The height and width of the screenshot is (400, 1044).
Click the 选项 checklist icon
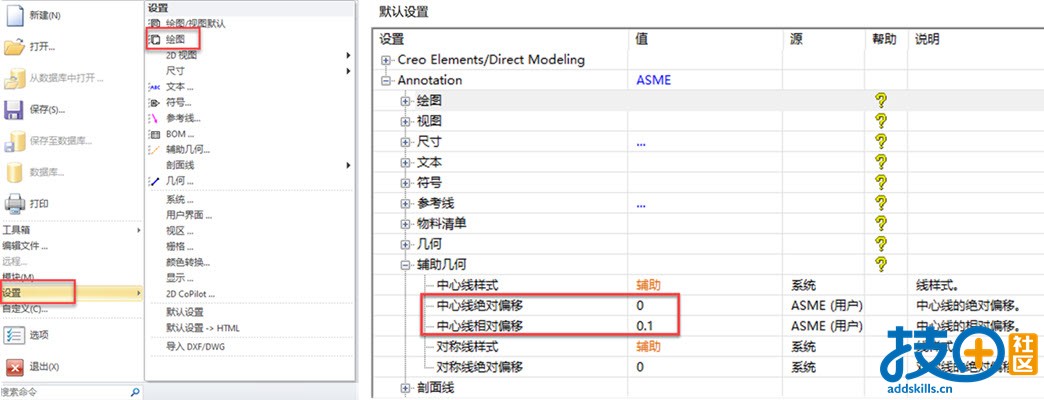pyautogui.click(x=14, y=335)
